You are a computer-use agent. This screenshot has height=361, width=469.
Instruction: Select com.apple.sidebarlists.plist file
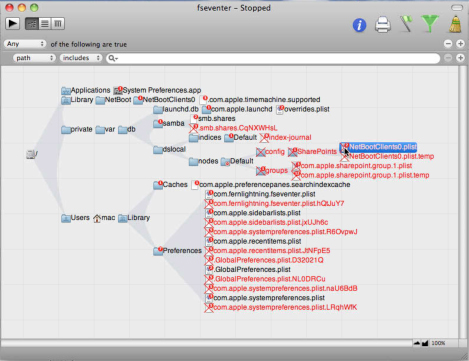(x=253, y=213)
